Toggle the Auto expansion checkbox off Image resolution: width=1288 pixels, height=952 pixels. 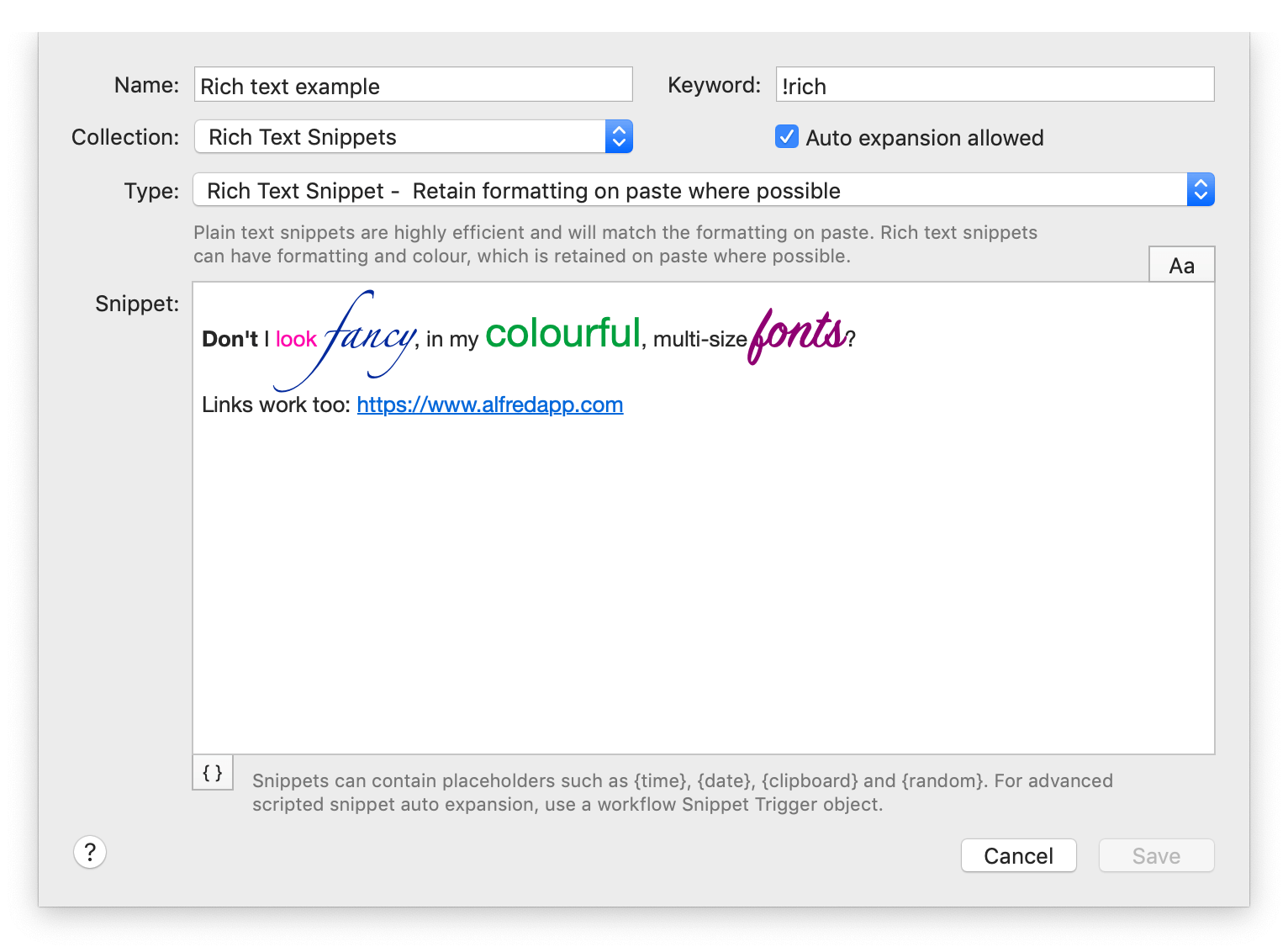[x=786, y=136]
